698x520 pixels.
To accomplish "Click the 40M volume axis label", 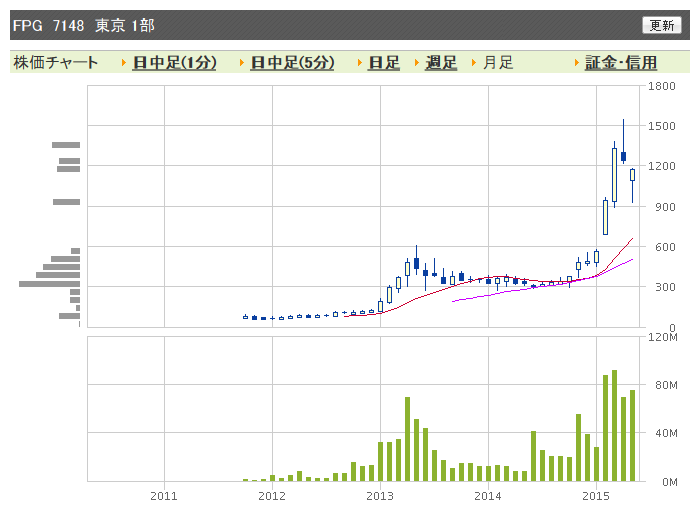I will click(x=666, y=433).
